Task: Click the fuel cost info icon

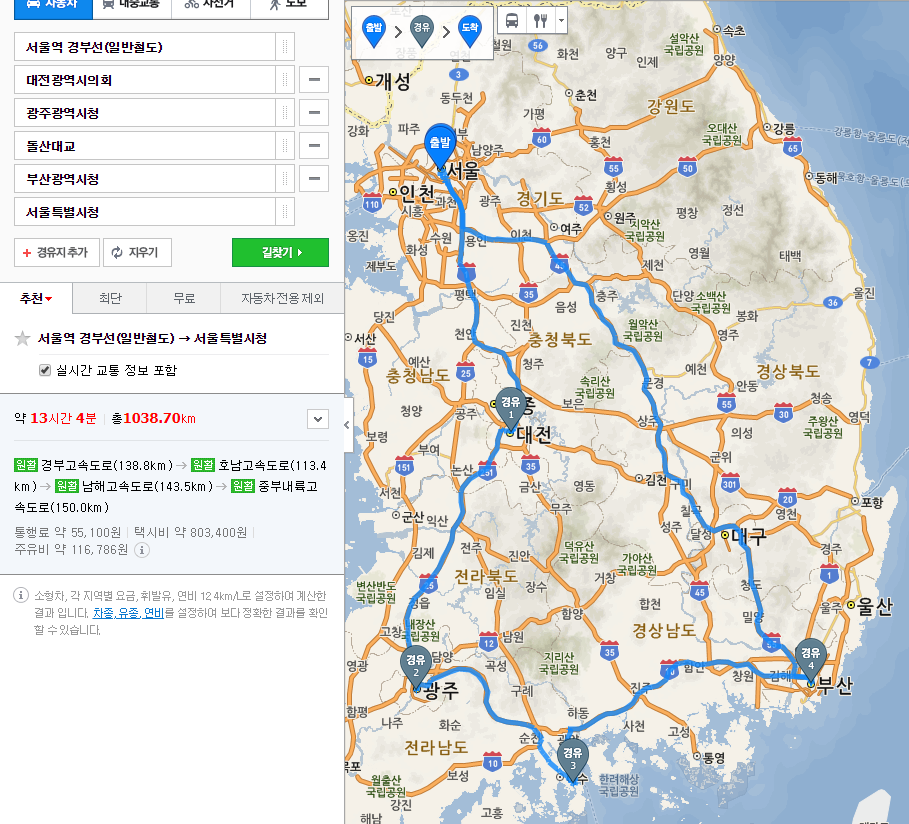Action: (x=142, y=550)
